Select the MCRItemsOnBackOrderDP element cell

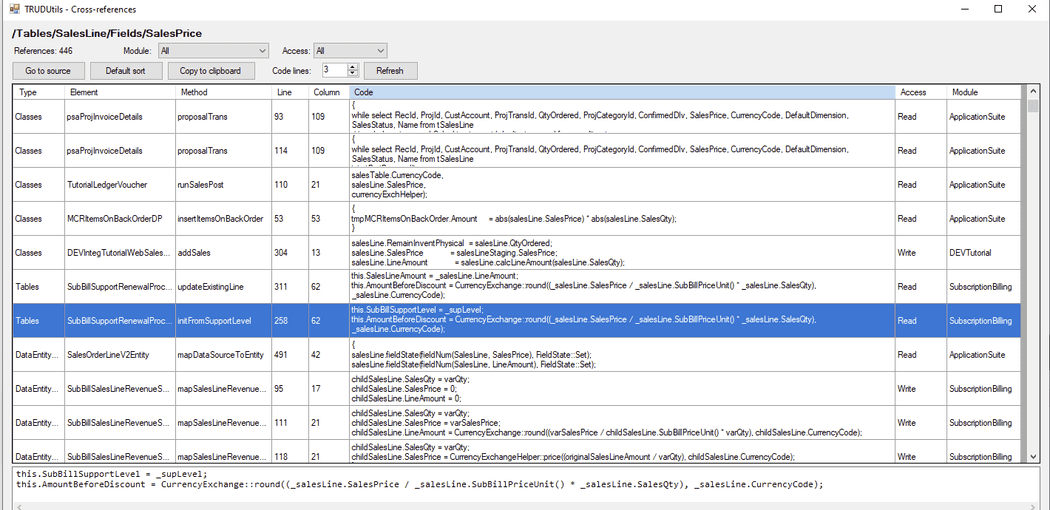[x=119, y=219]
